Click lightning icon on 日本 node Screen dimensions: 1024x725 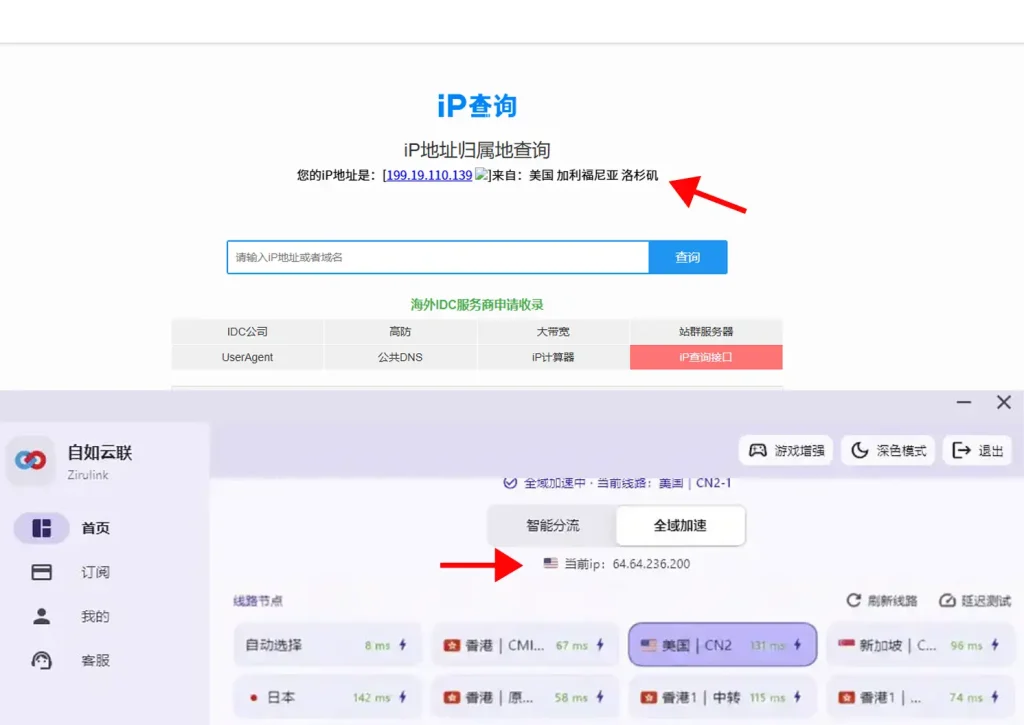coord(403,698)
